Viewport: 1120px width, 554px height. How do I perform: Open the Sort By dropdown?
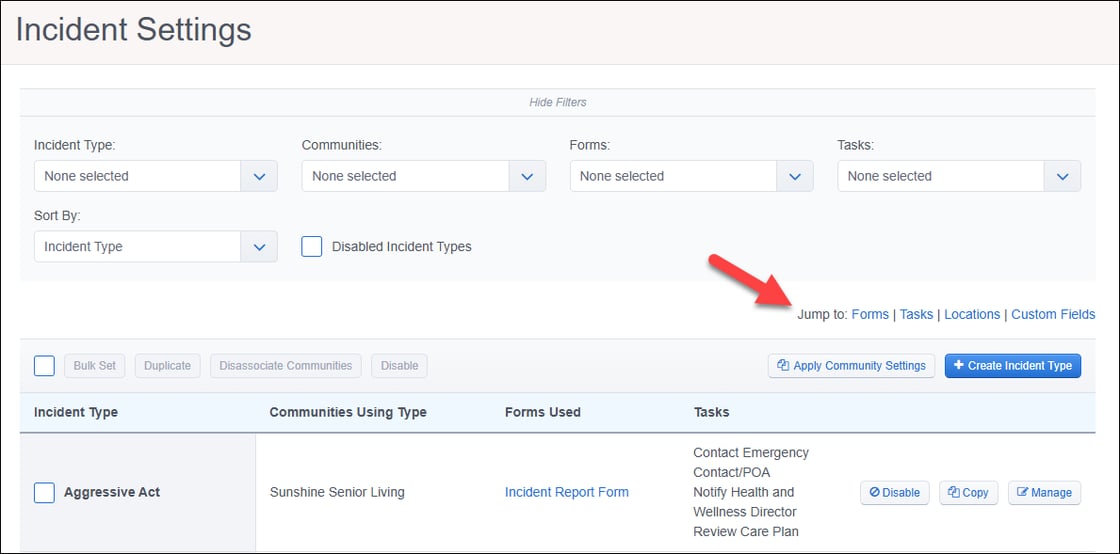coord(156,246)
